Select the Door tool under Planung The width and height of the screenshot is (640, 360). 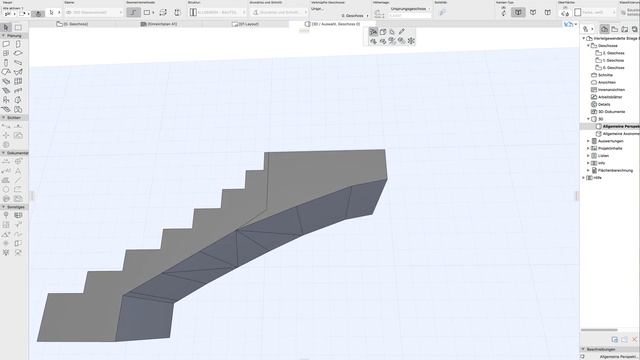coord(18,44)
